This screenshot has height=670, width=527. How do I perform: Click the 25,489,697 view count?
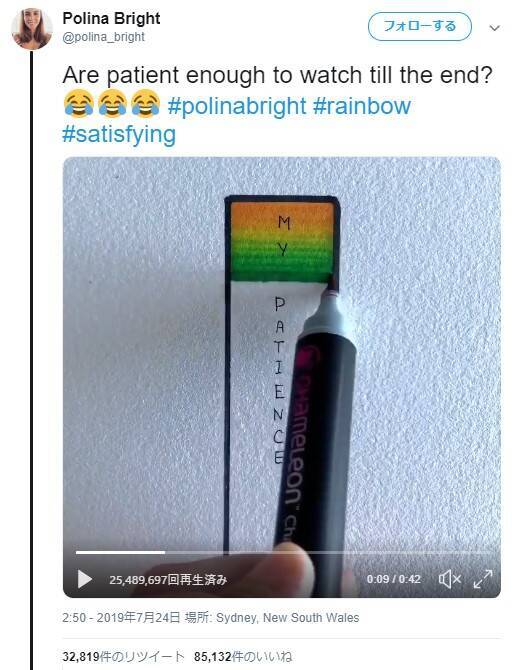pyautogui.click(x=168, y=580)
